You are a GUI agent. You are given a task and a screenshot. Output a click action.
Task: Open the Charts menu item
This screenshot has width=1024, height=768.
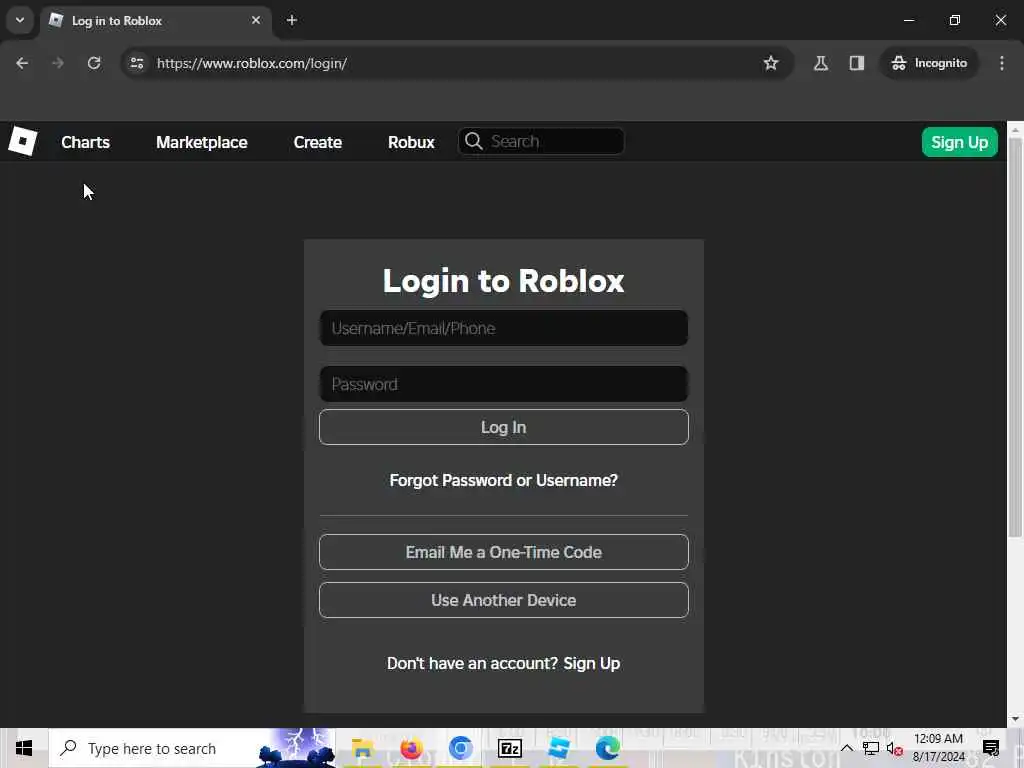pos(86,142)
